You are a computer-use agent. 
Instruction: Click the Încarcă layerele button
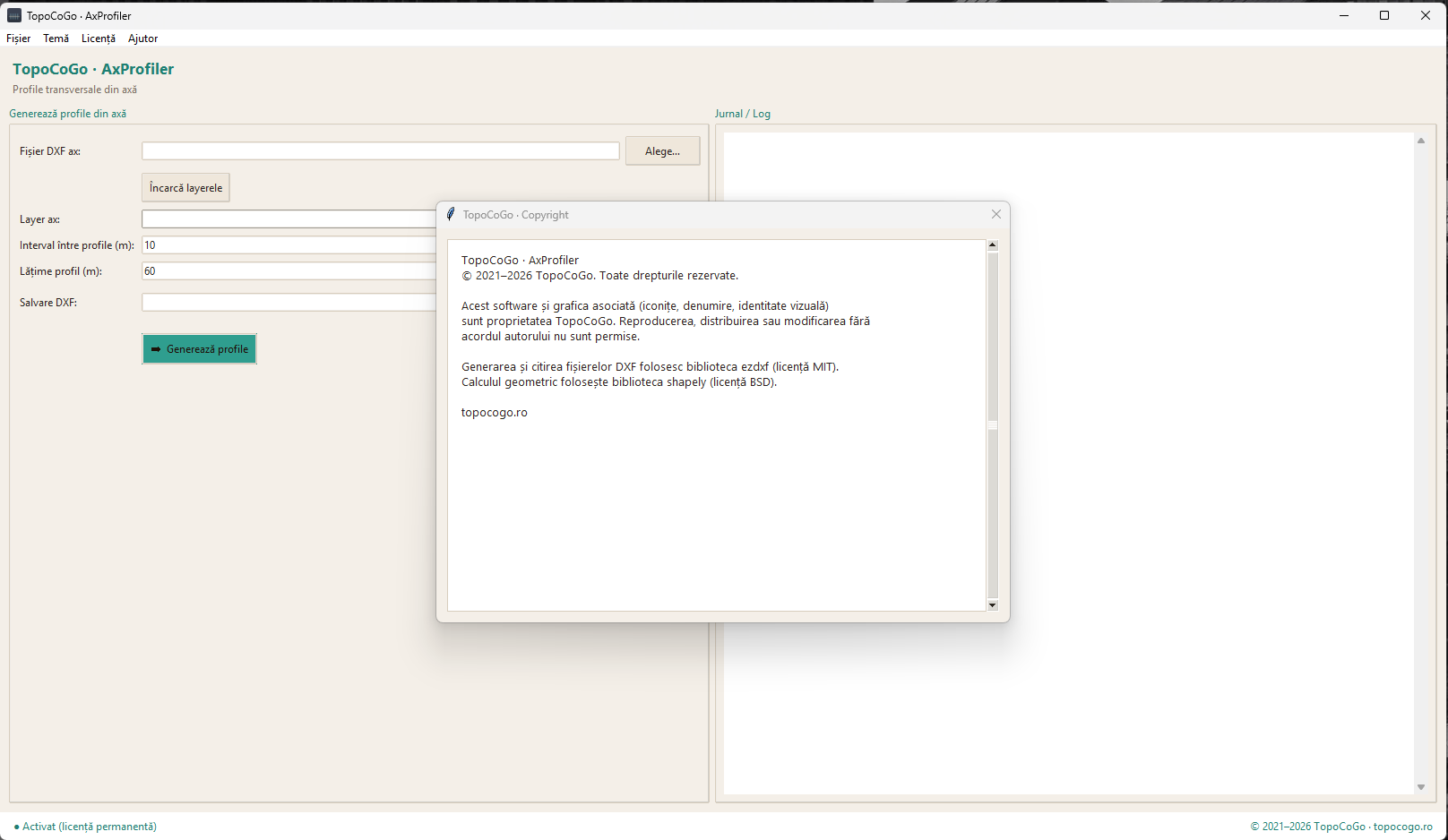pyautogui.click(x=185, y=187)
